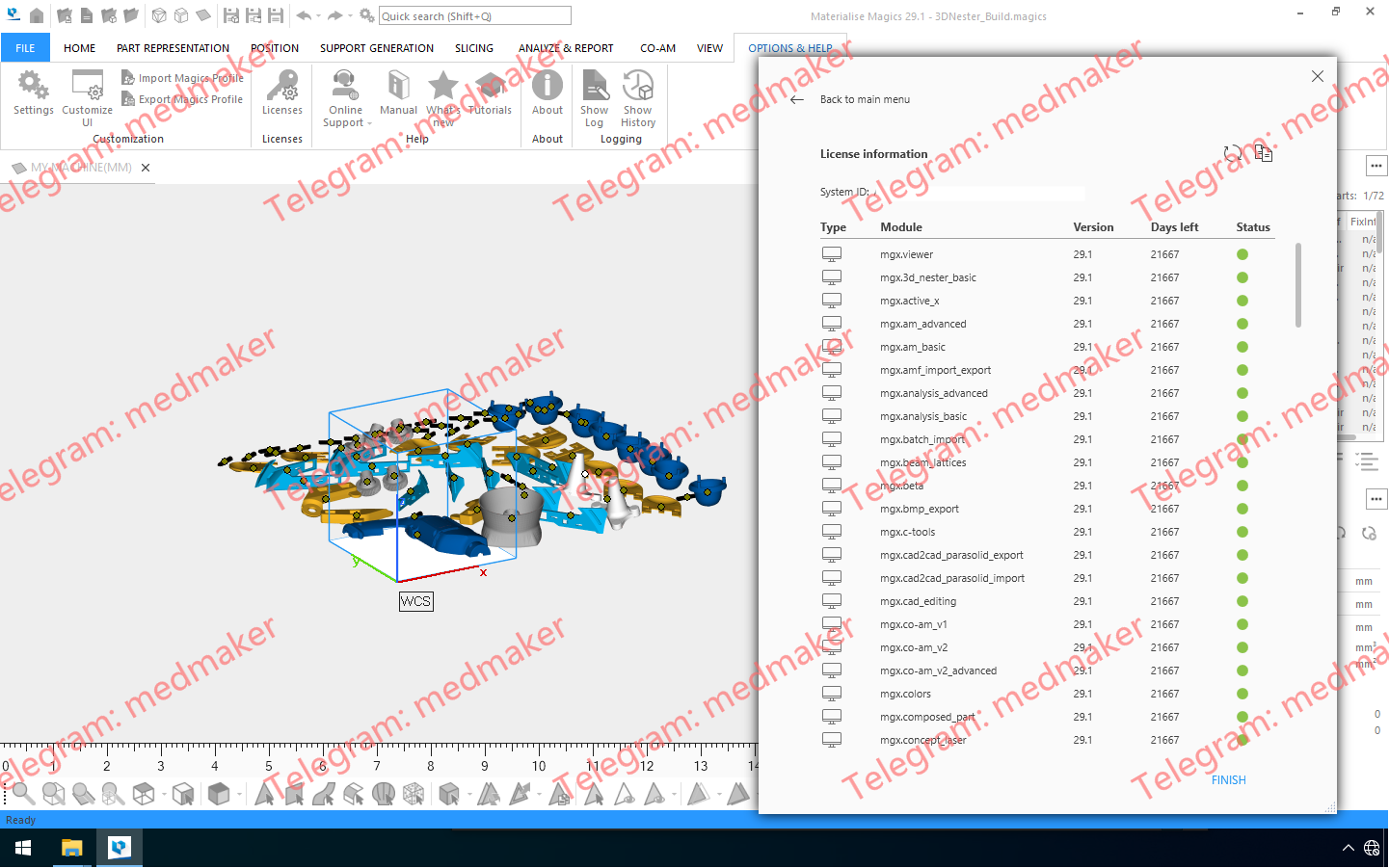Open the SLICING ribbon tab
The image size is (1389, 868).
pyautogui.click(x=473, y=48)
